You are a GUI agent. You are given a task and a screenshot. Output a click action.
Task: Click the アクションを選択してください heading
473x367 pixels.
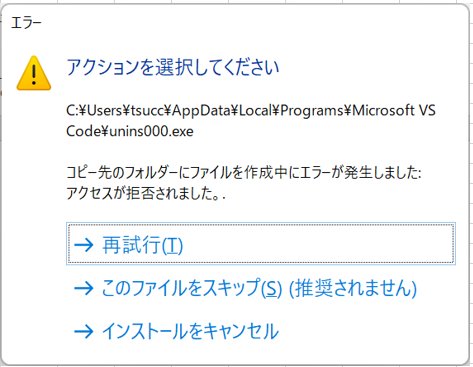173,67
